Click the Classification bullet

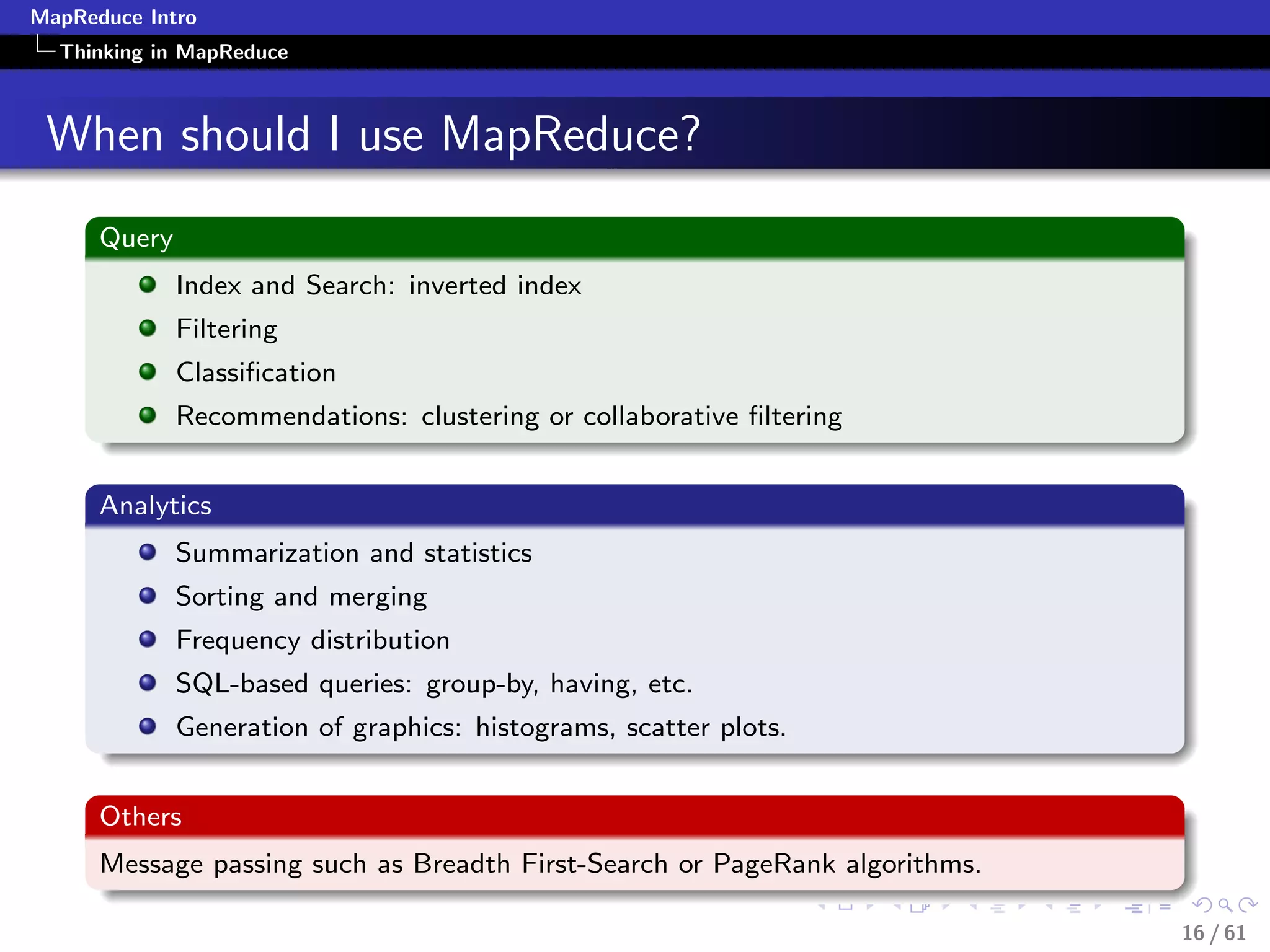256,372
